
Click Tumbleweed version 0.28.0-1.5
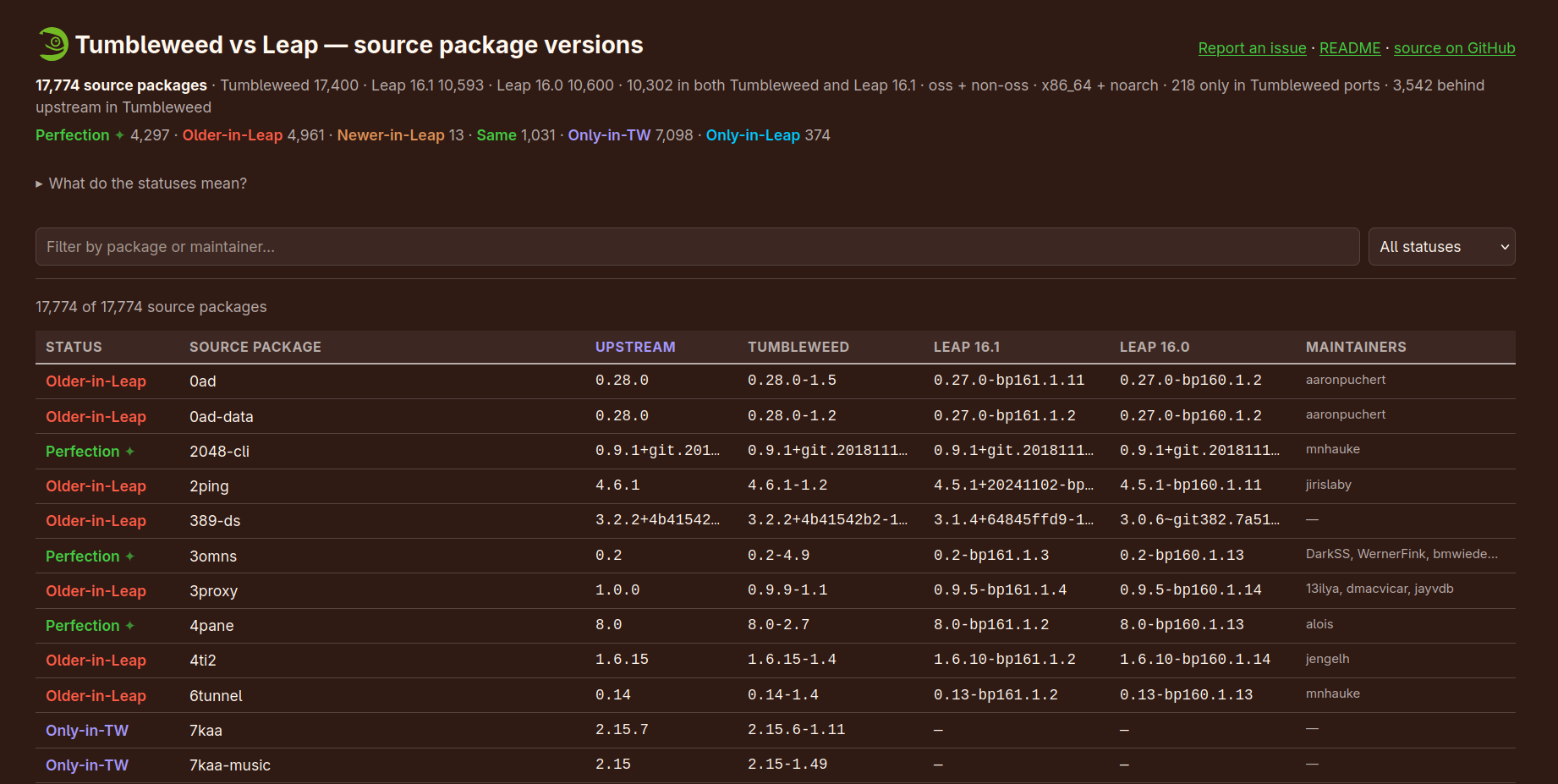coord(792,381)
